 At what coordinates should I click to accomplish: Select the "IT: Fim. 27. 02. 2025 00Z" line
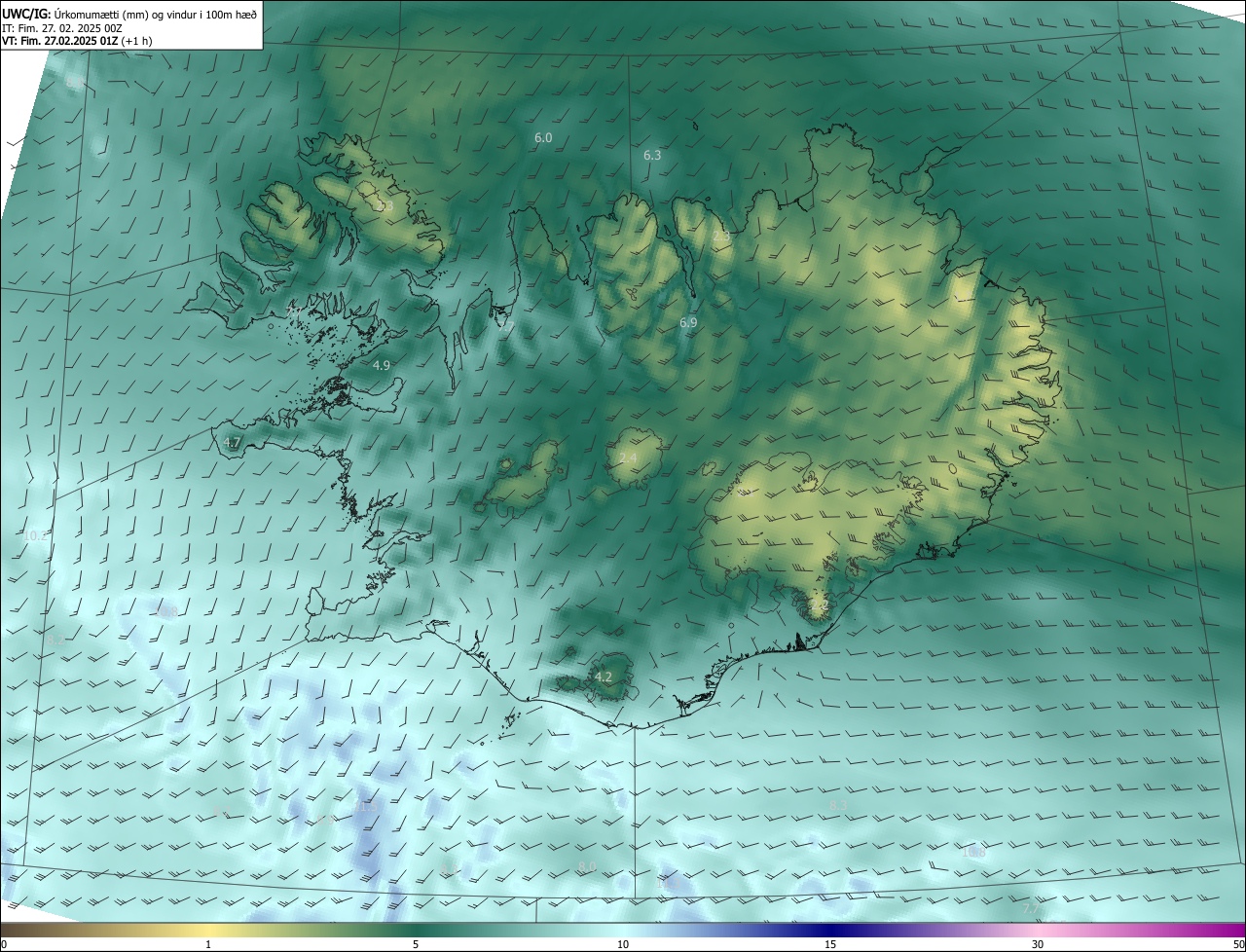(x=61, y=27)
